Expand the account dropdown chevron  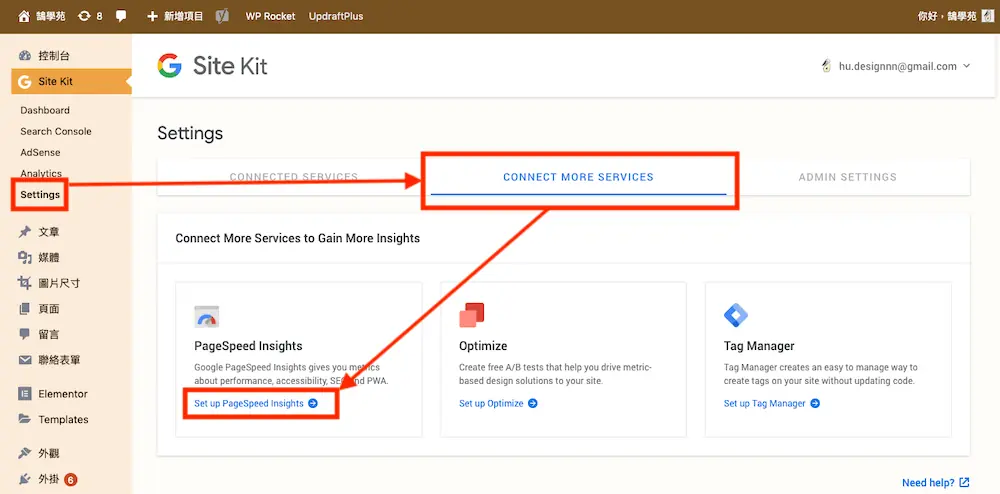coord(966,66)
